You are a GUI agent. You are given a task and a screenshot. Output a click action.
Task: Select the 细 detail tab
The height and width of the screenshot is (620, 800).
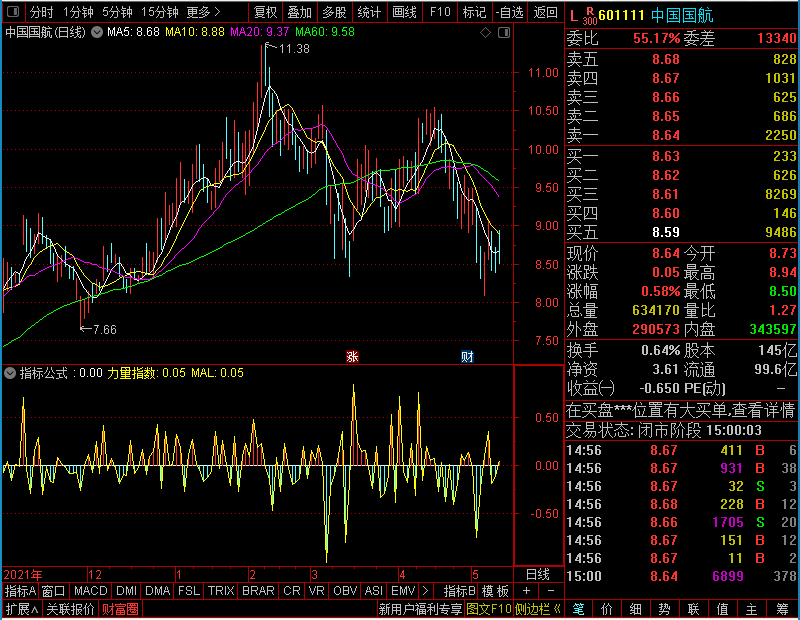[x=635, y=609]
